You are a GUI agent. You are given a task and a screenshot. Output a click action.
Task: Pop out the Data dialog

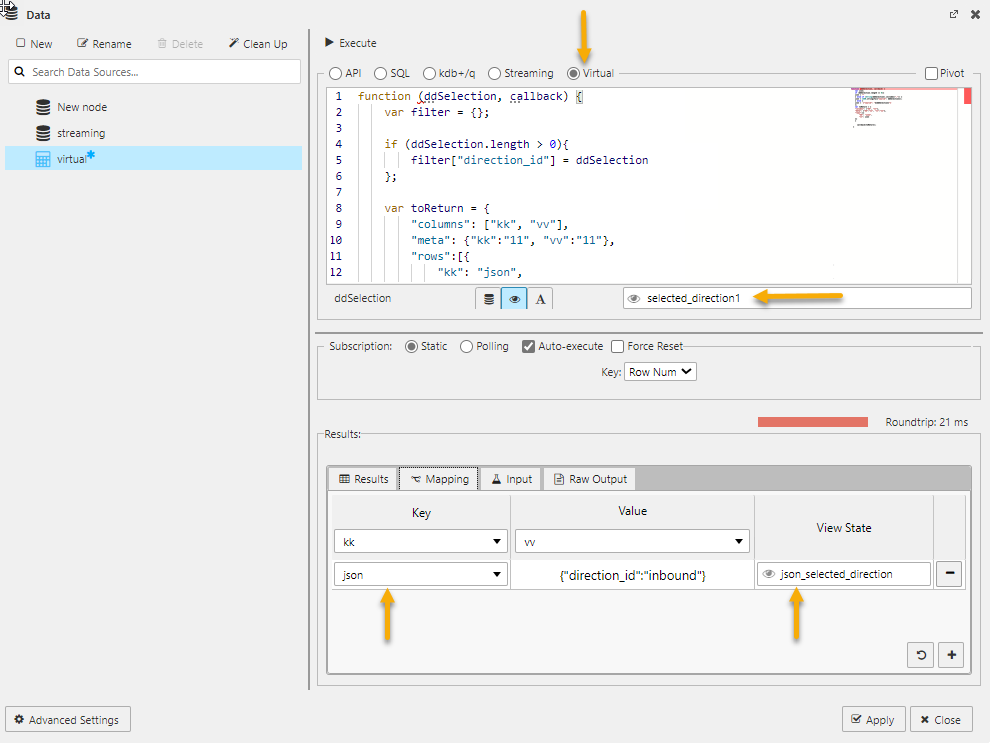pyautogui.click(x=953, y=14)
